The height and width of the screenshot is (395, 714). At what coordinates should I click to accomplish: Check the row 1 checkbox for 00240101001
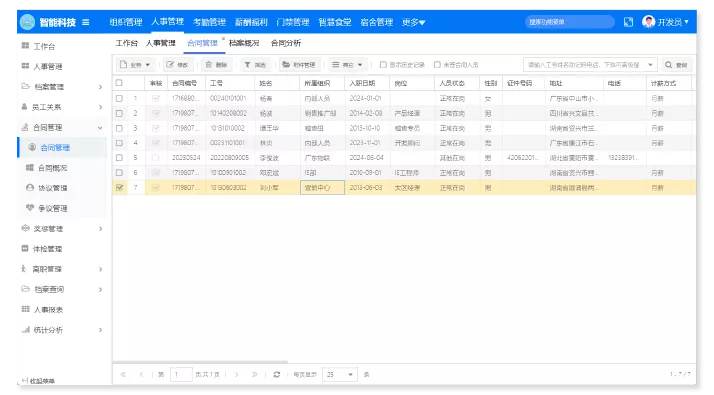[x=119, y=98]
